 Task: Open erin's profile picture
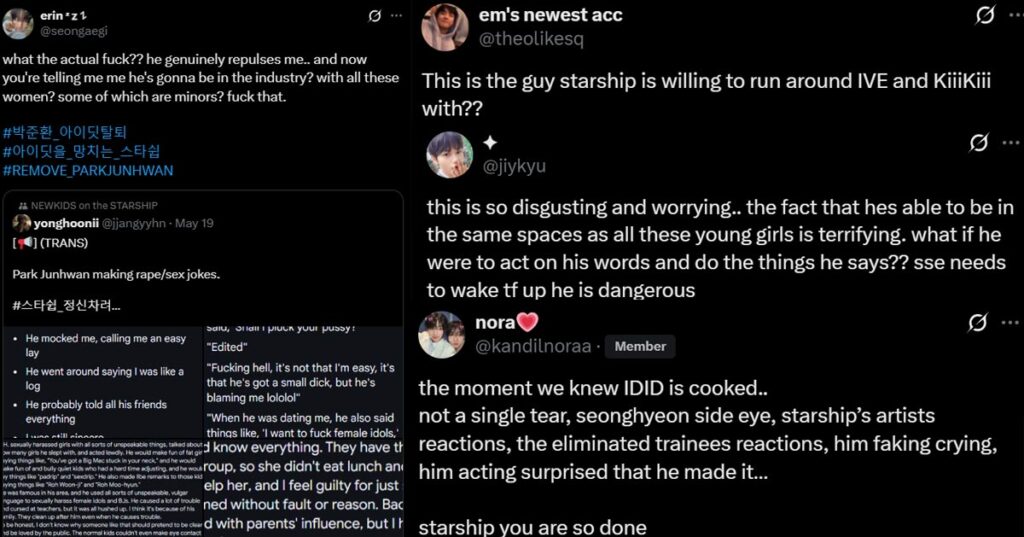(18, 23)
